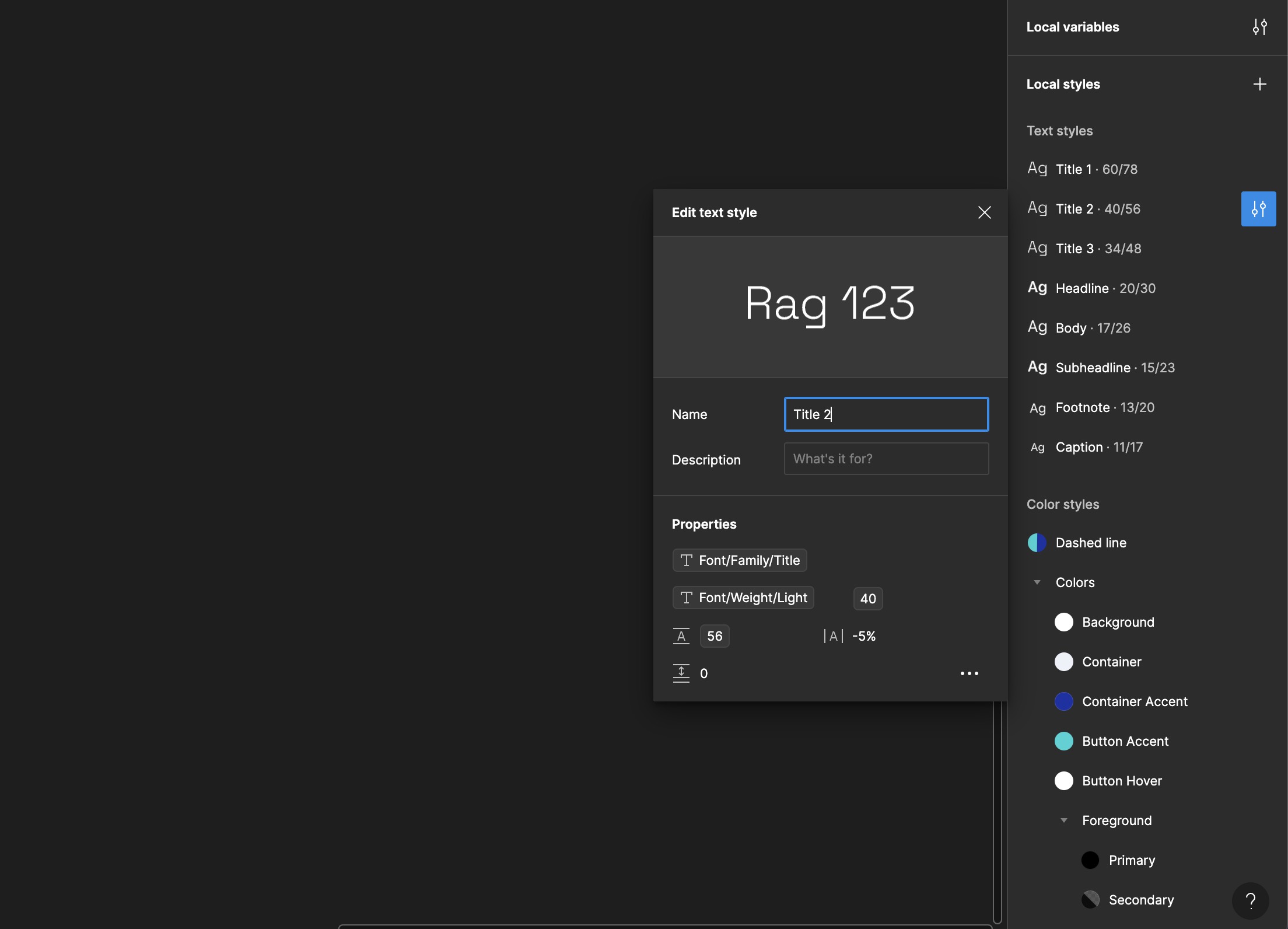
Task: Close the Edit text style dialog
Action: [984, 212]
